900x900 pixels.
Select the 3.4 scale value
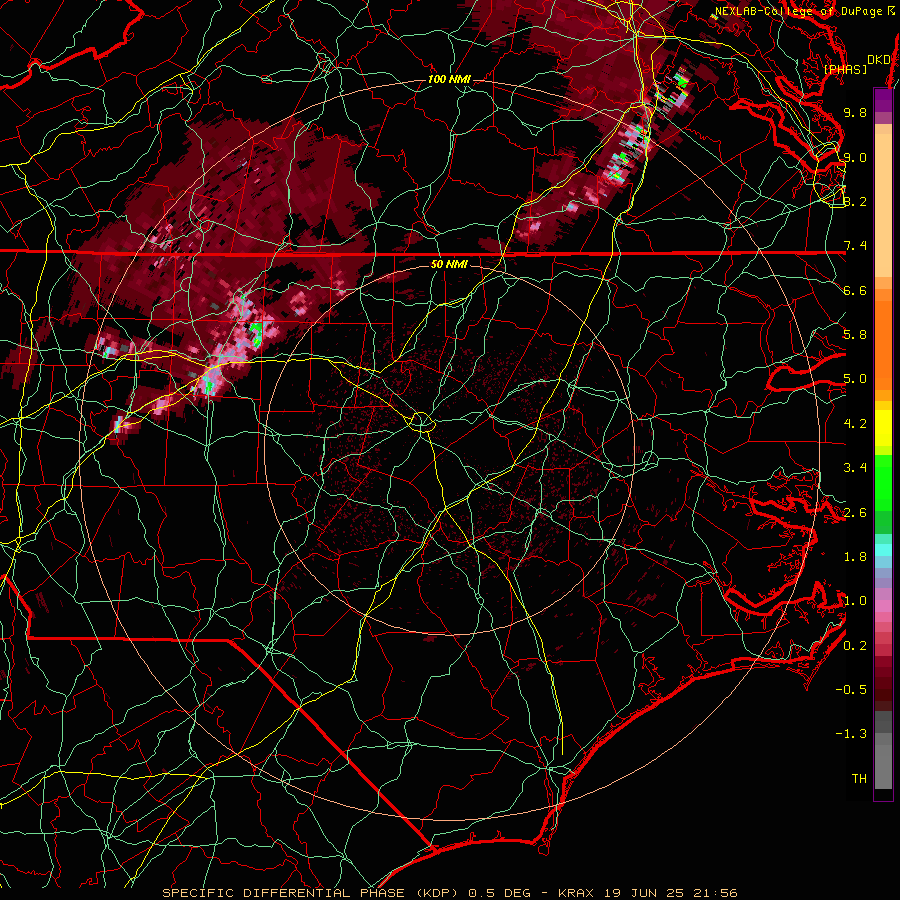pos(855,468)
